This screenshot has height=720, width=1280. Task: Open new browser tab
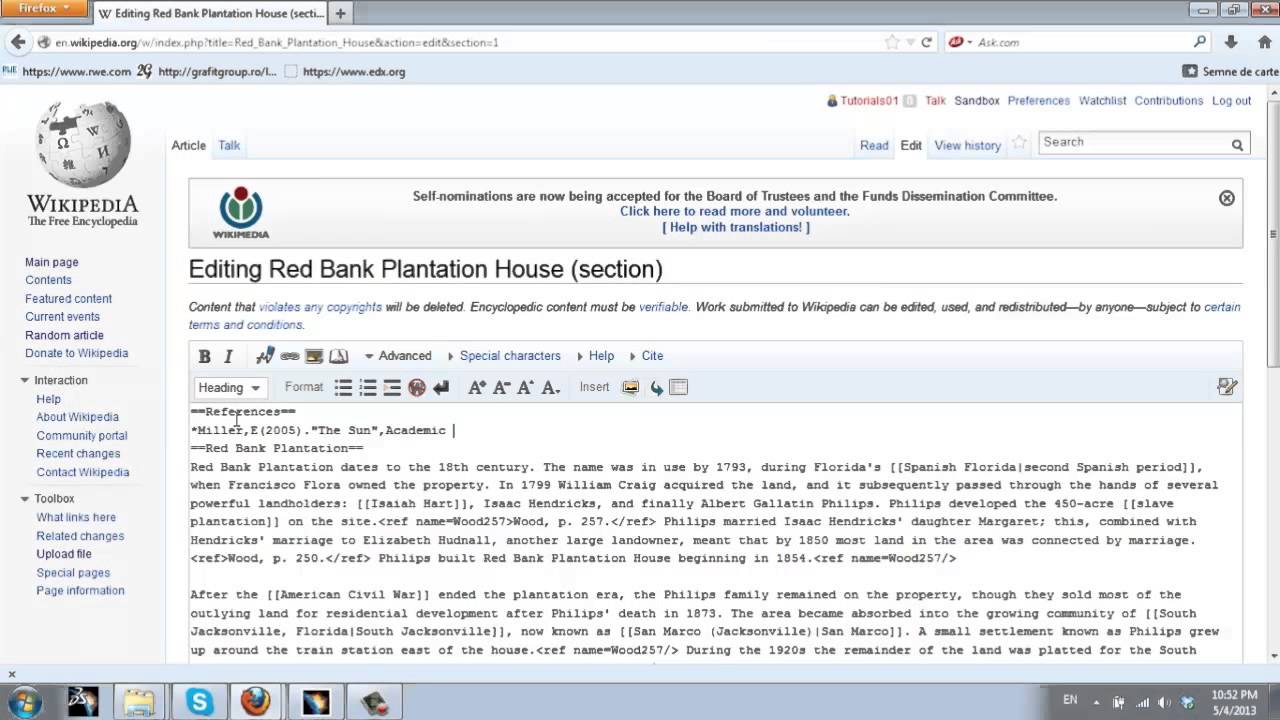[340, 13]
